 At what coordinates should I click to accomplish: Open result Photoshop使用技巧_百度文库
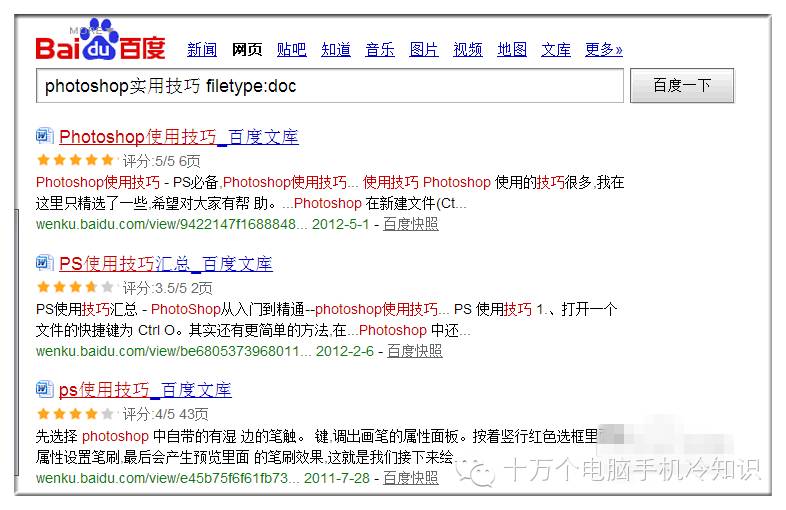(179, 136)
